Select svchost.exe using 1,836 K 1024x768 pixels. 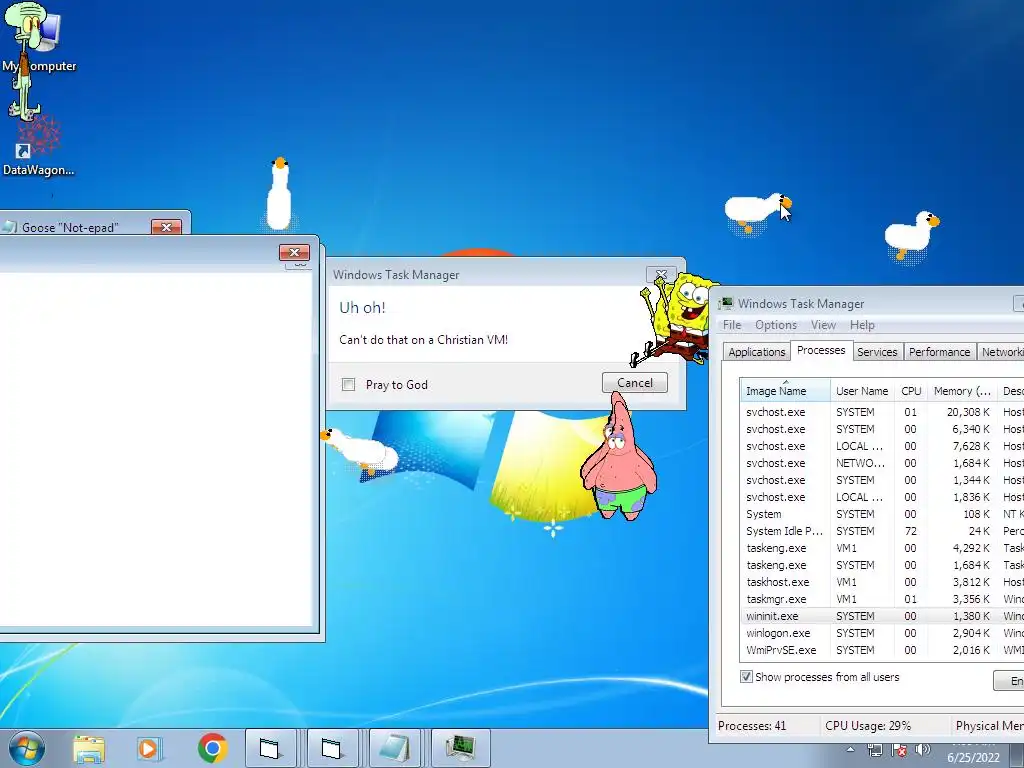click(x=882, y=497)
